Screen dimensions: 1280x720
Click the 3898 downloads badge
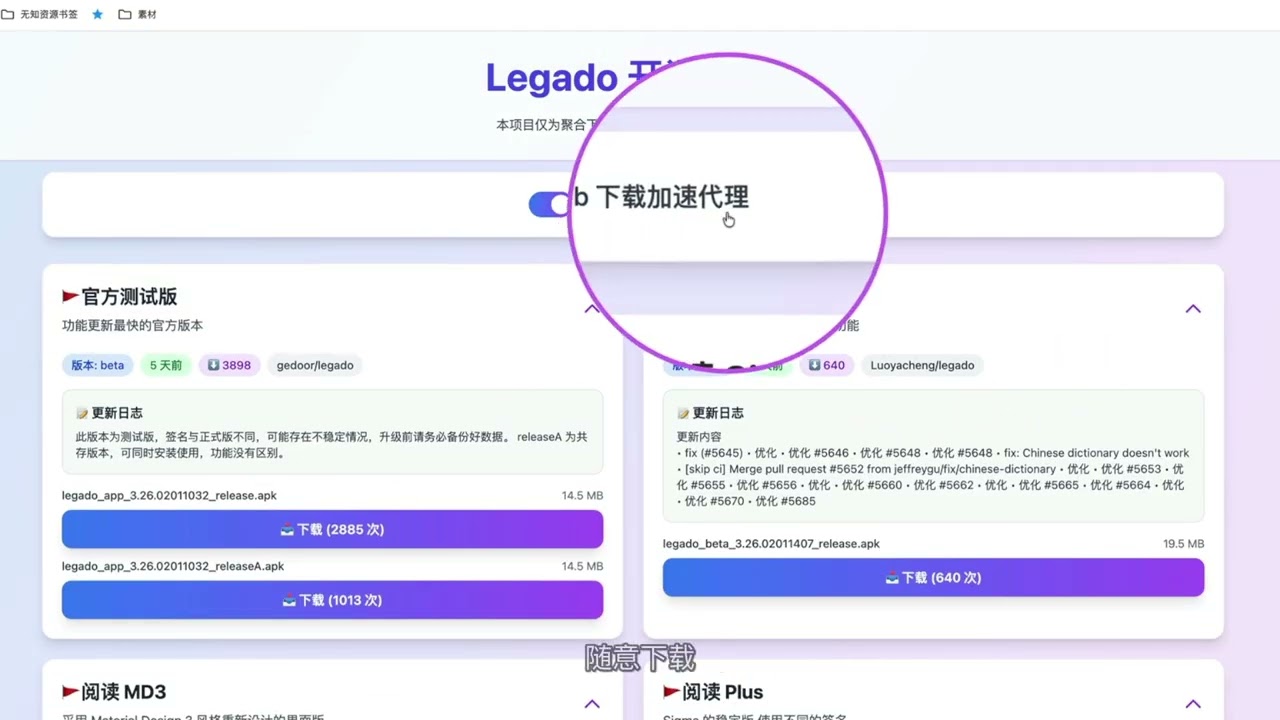pyautogui.click(x=229, y=365)
